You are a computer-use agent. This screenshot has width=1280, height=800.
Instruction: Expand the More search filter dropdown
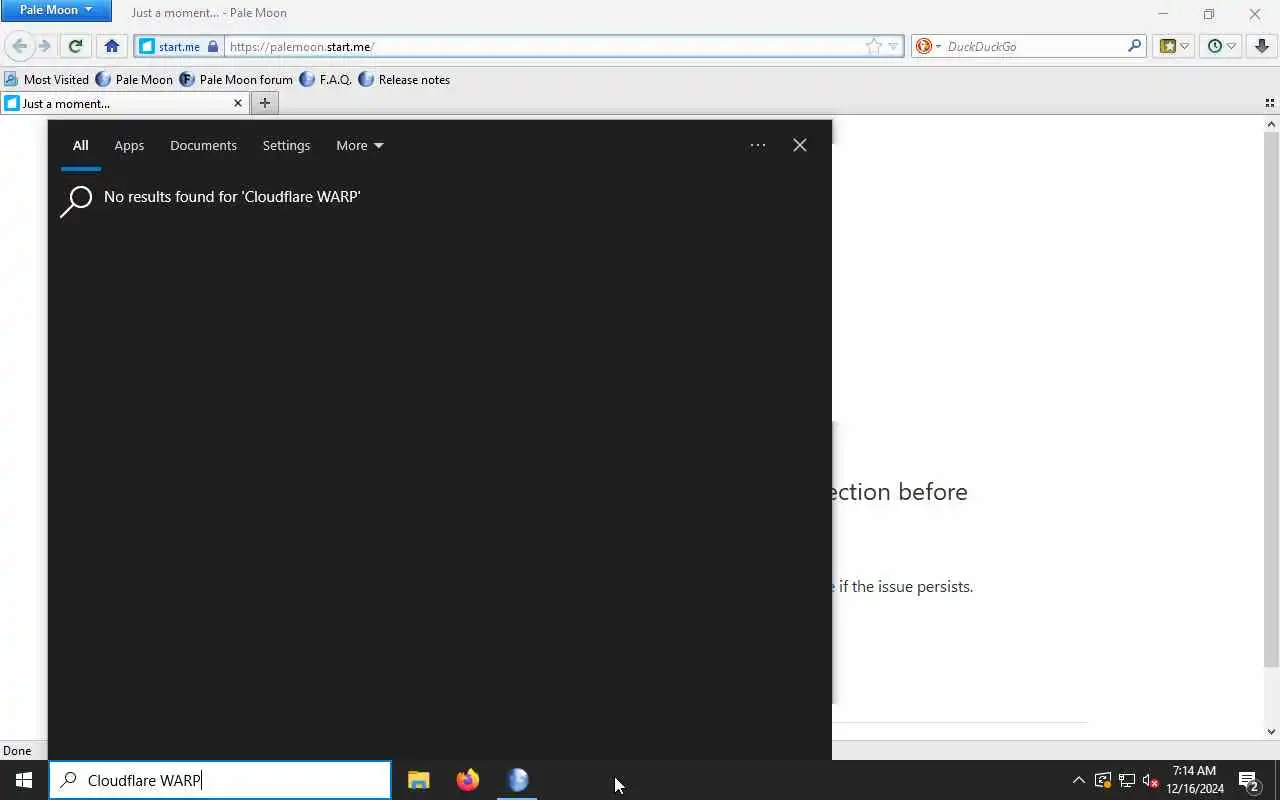(x=360, y=145)
